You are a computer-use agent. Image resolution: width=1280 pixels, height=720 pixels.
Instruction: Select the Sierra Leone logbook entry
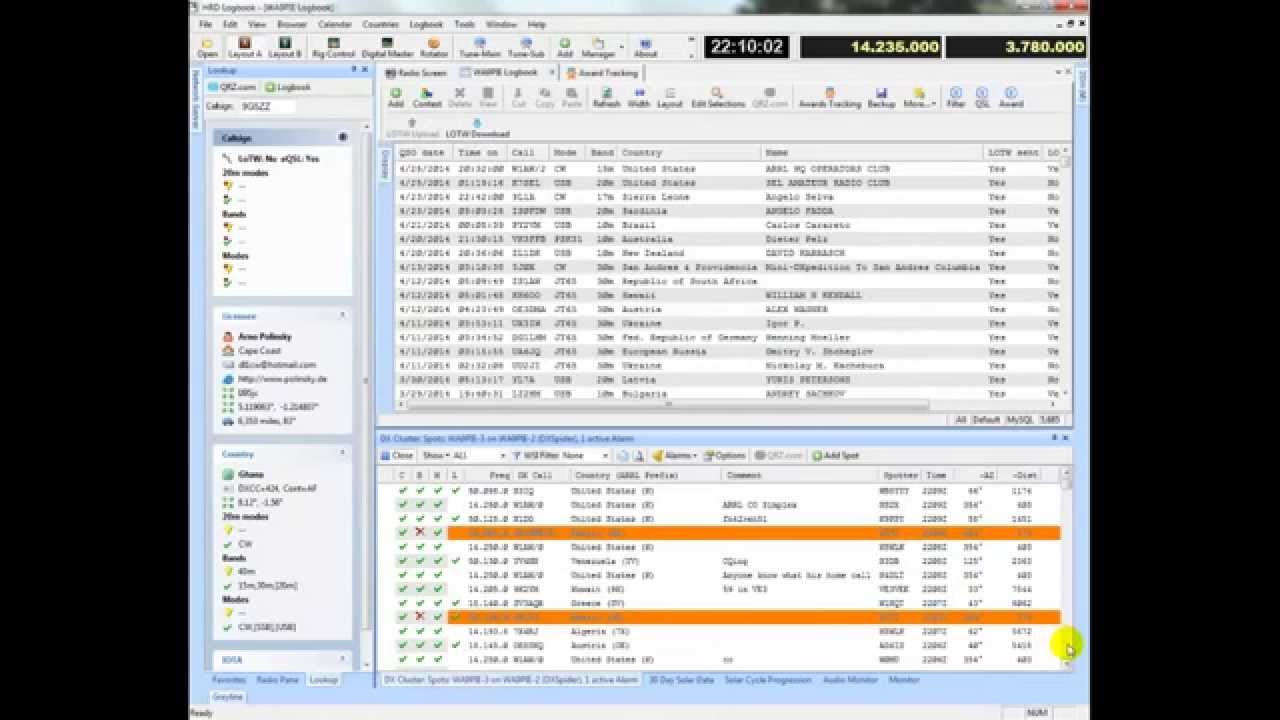[727, 197]
